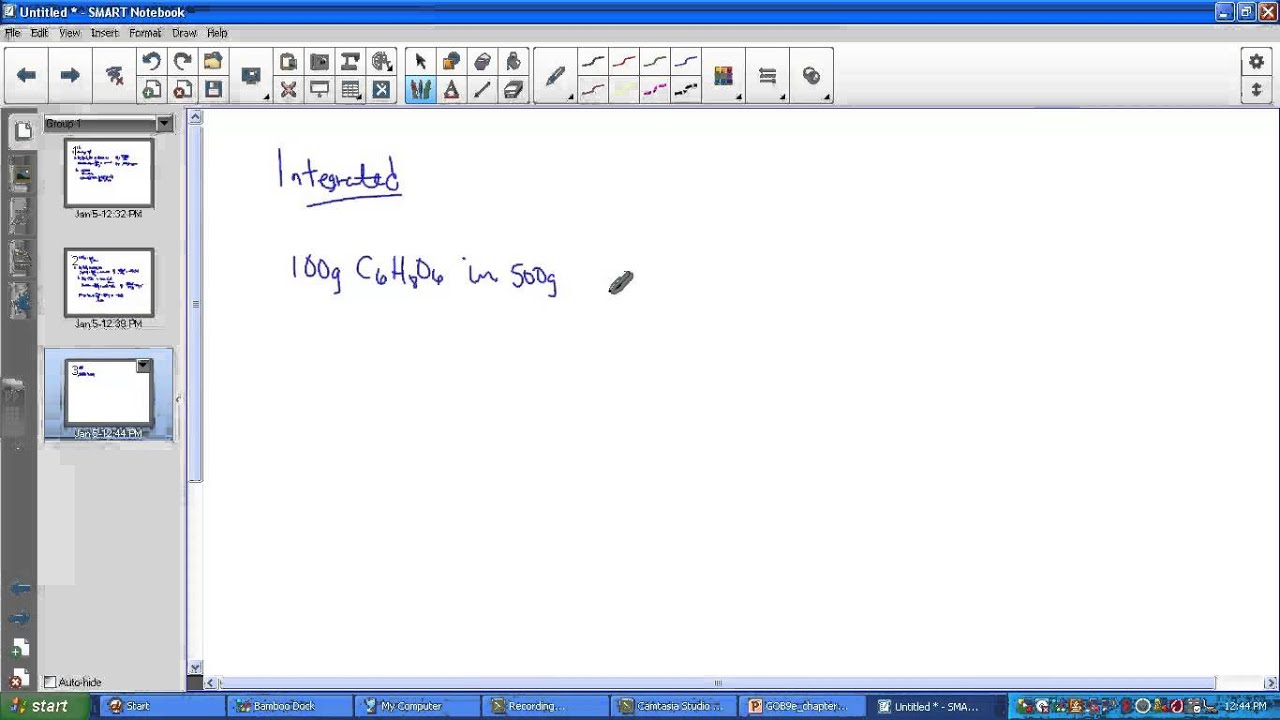Open the Insert menu
1280x720 pixels.
click(105, 33)
